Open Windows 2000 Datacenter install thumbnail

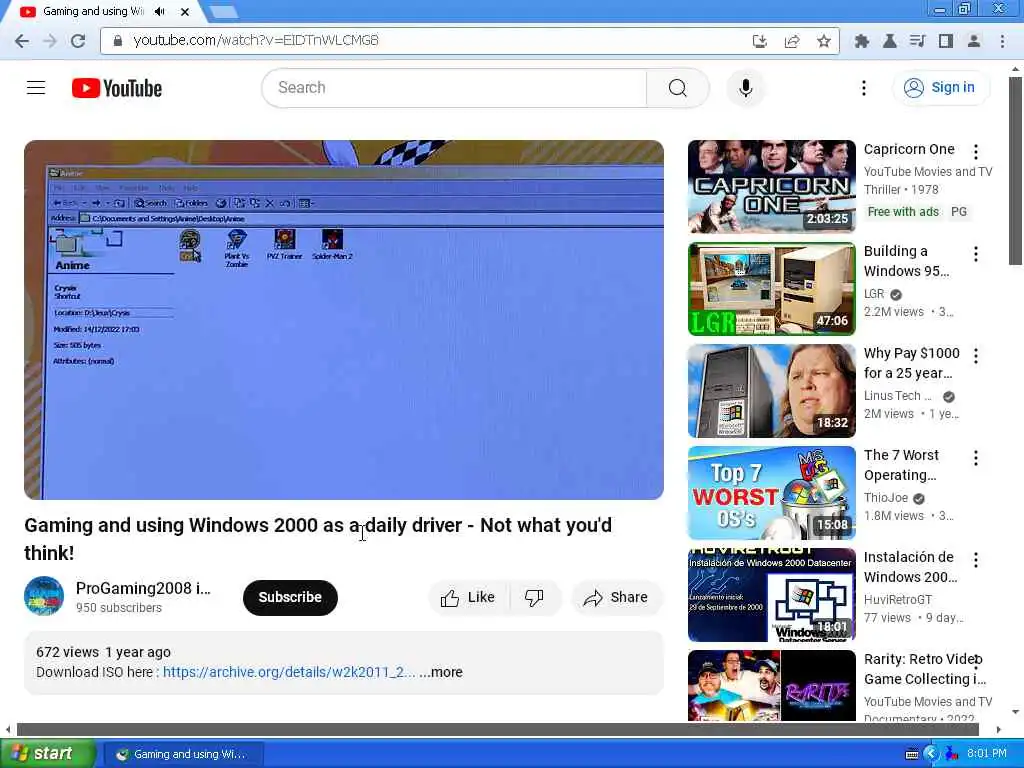tap(771, 594)
